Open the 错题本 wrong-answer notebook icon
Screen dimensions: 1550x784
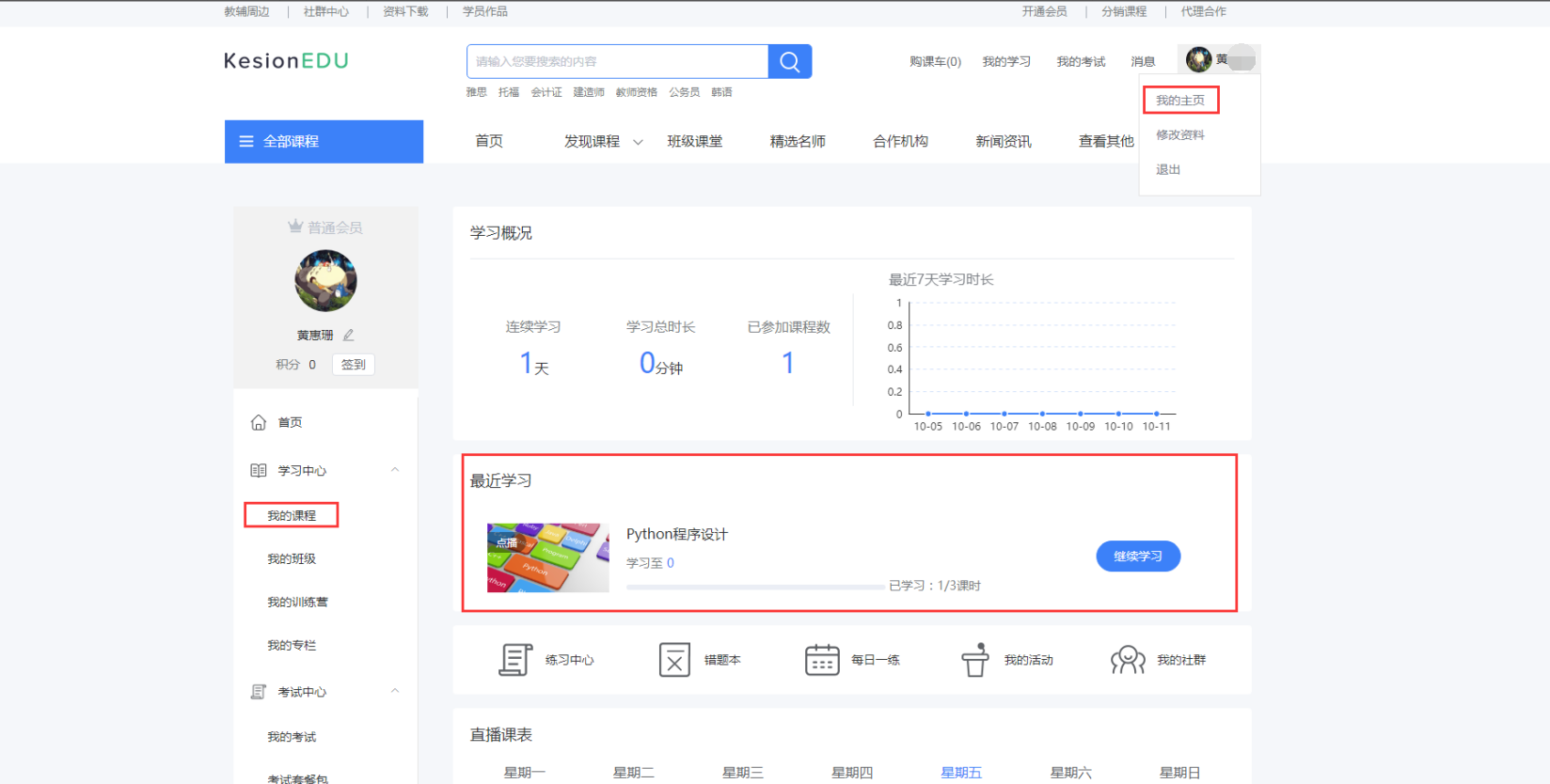point(674,660)
